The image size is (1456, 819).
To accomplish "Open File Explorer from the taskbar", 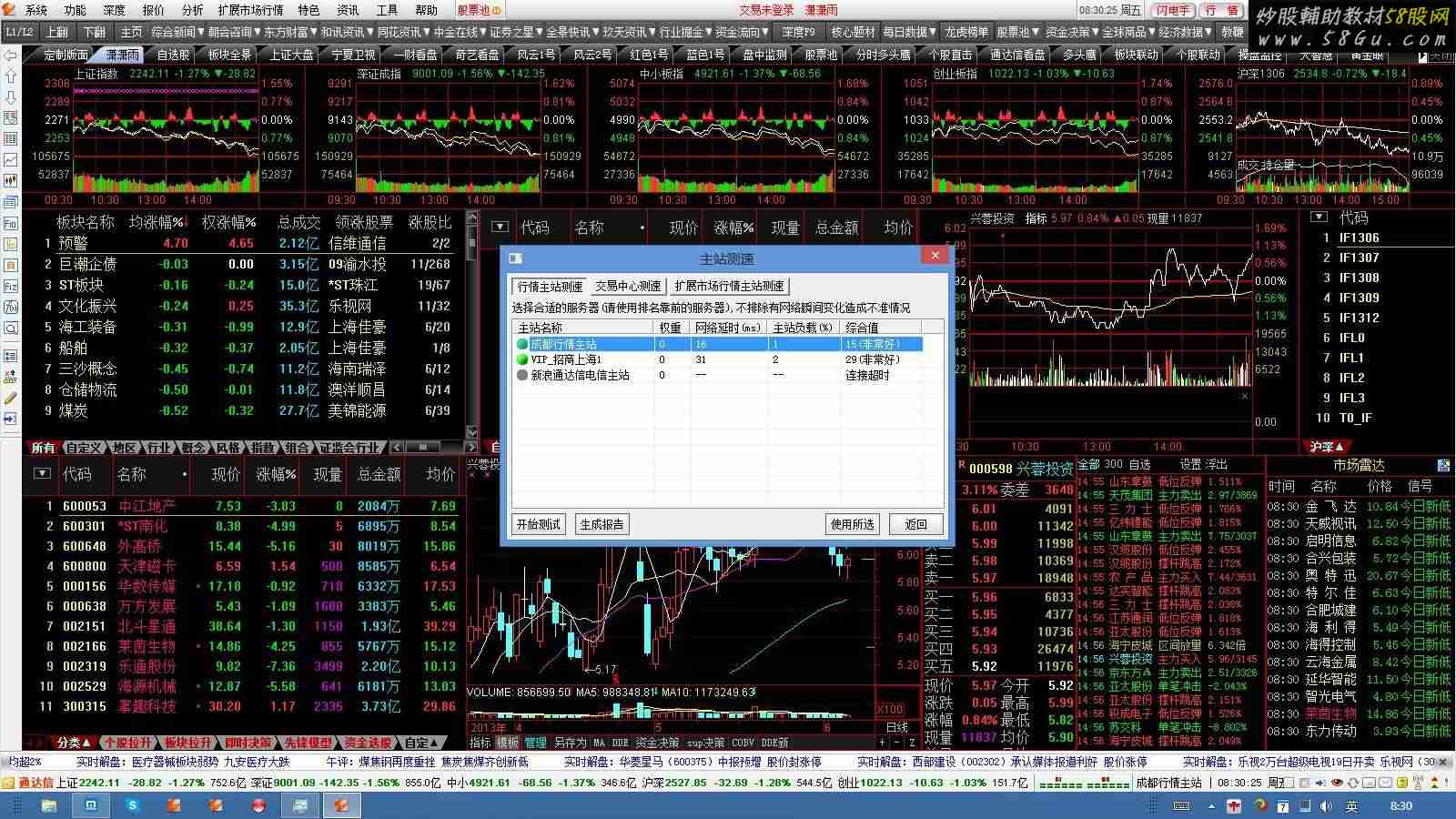I will coord(48,805).
